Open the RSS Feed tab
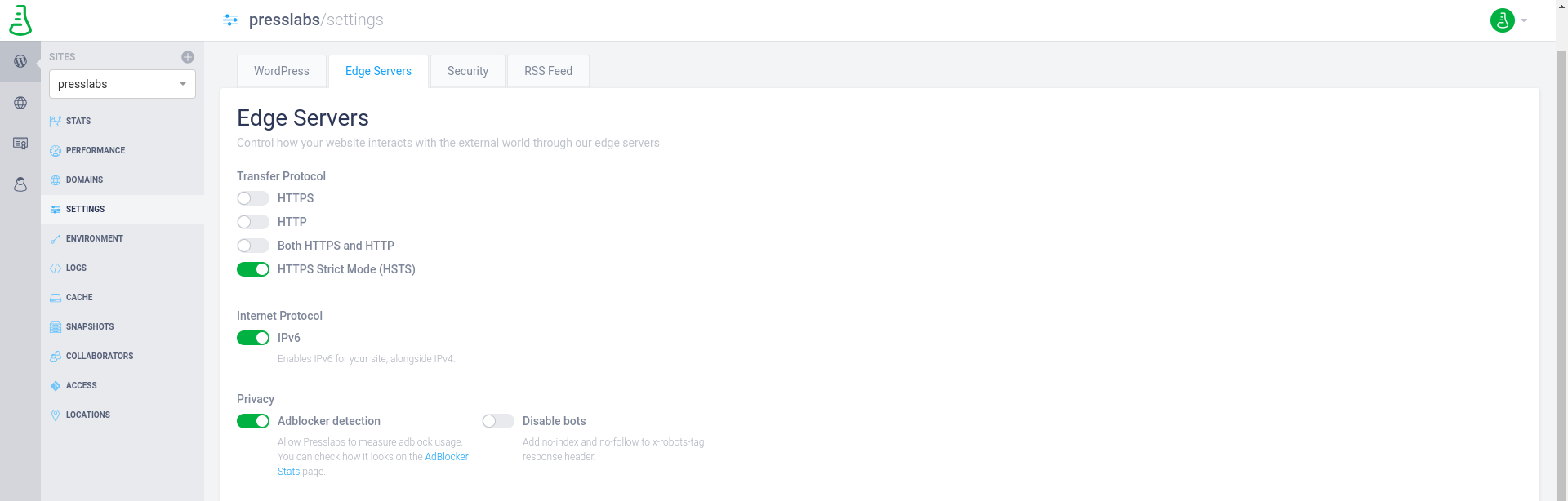The height and width of the screenshot is (501, 1568). coord(548,71)
